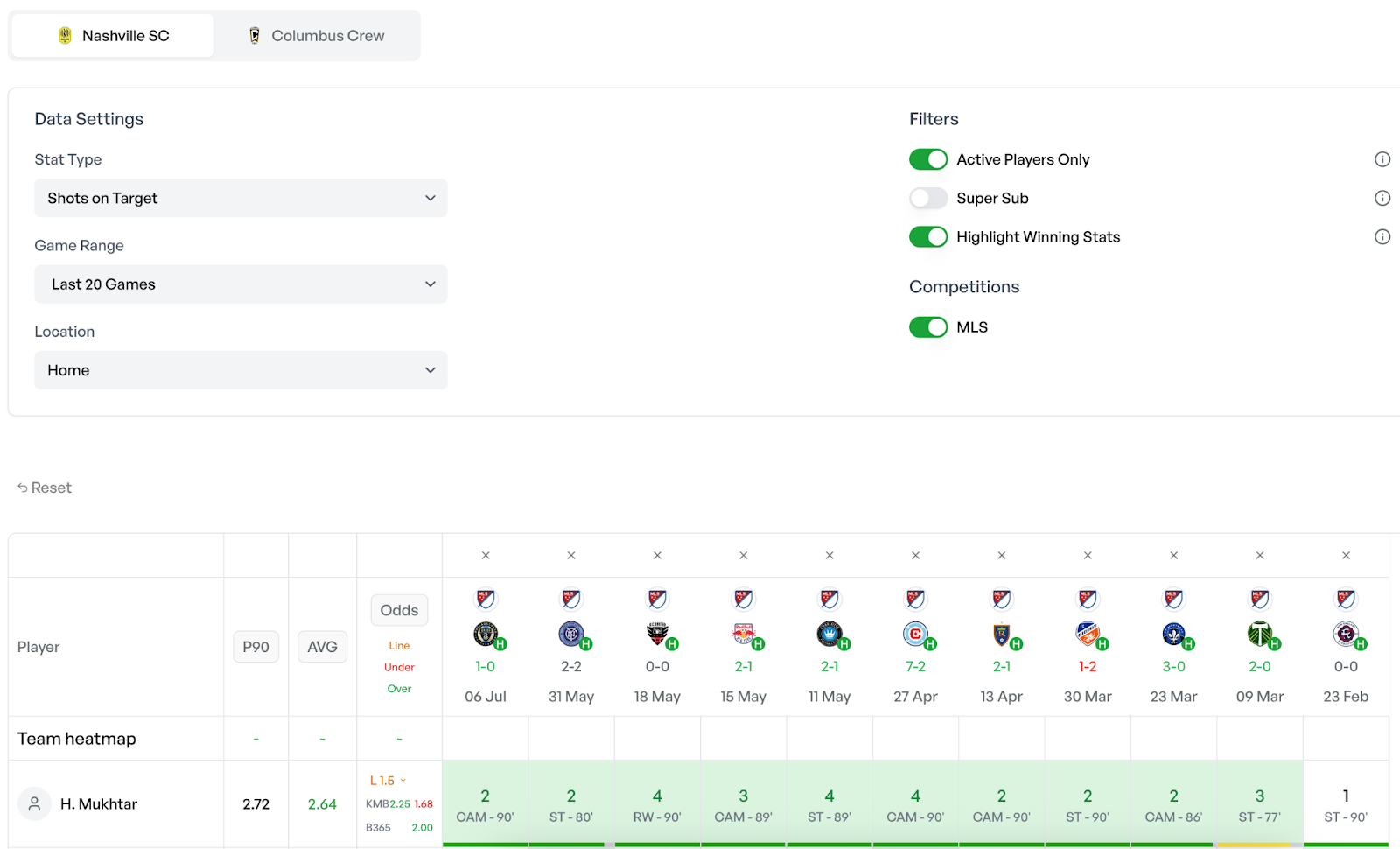
Task: Click the Team heatmap row label
Action: 77,739
